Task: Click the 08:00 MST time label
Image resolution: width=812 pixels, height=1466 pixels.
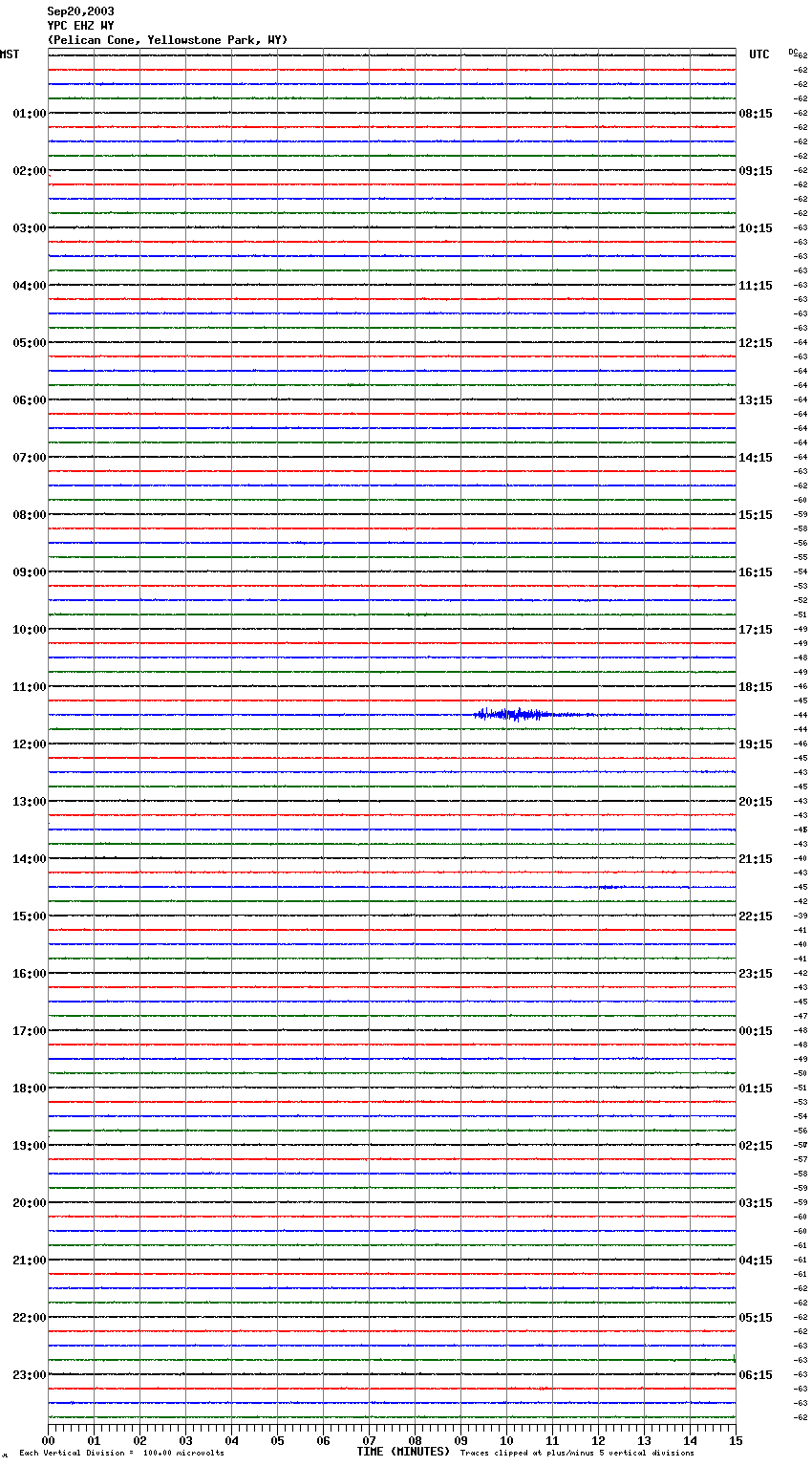Action: click(29, 515)
